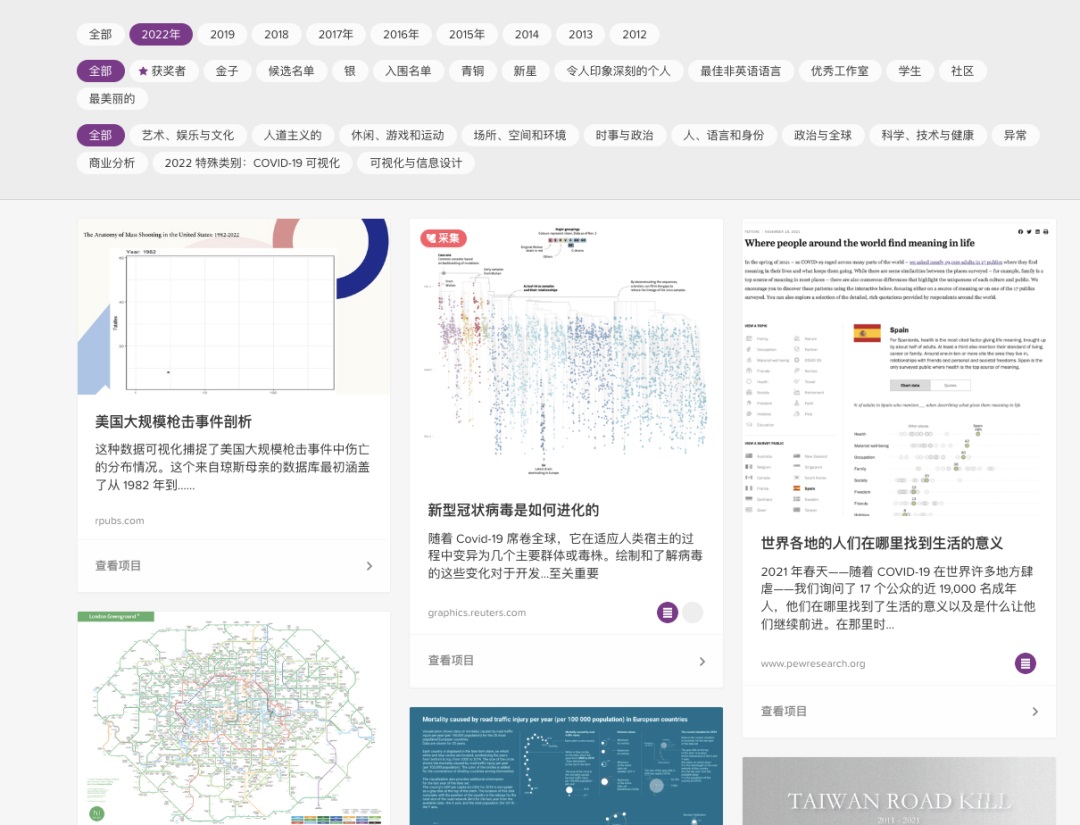Select the 全部 award filter

coord(101,71)
